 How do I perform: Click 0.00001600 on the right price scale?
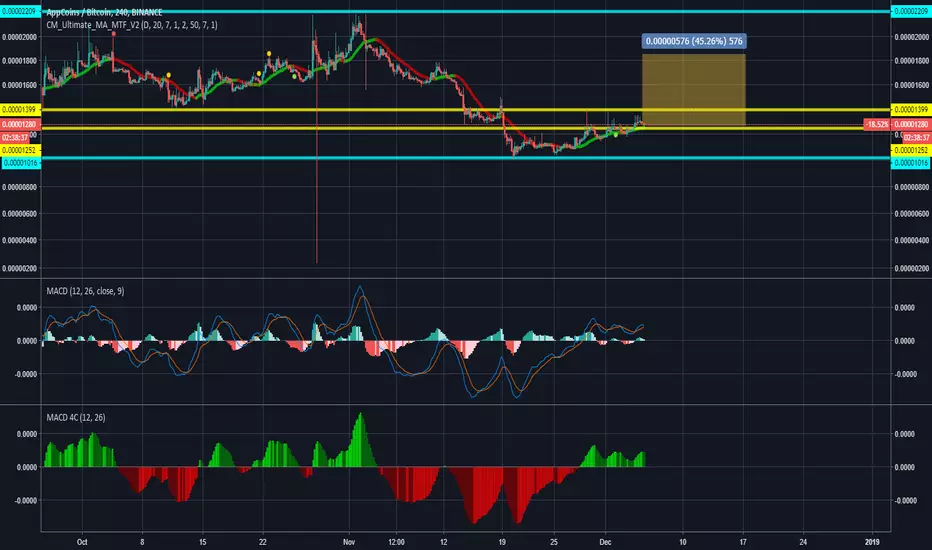pos(911,85)
